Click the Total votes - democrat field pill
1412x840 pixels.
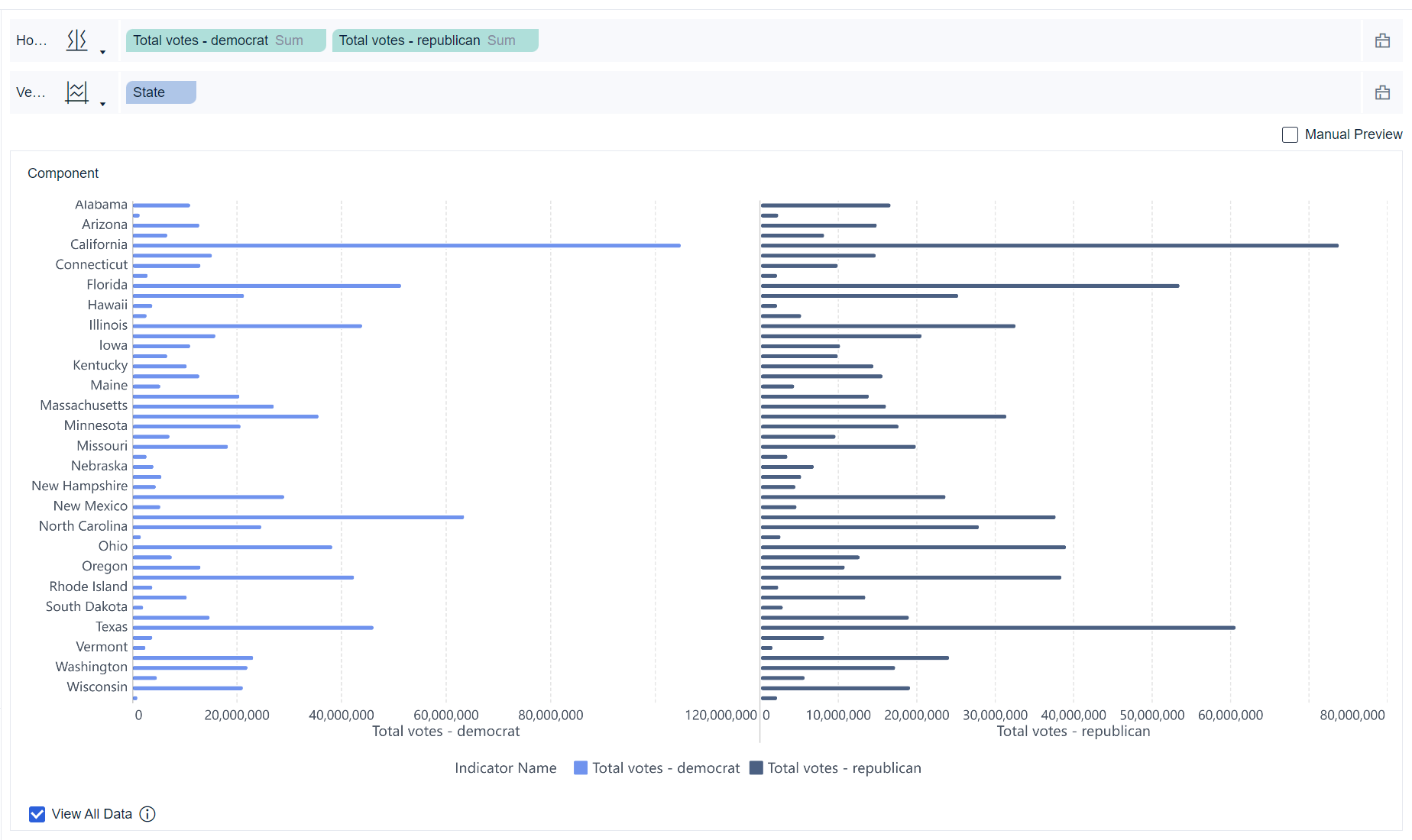point(200,40)
